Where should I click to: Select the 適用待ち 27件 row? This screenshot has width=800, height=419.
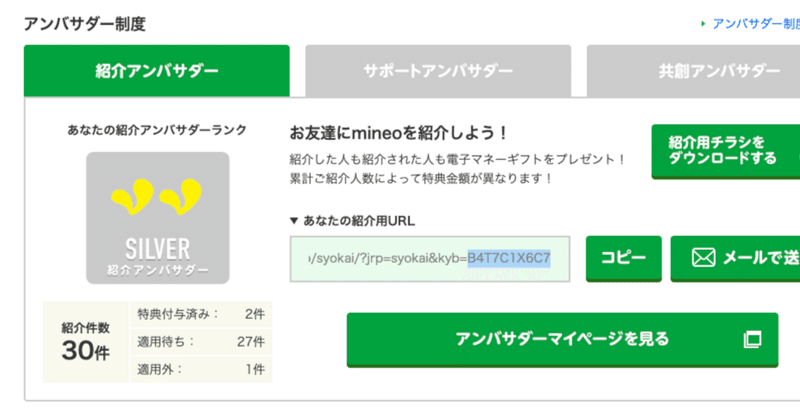coord(201,342)
